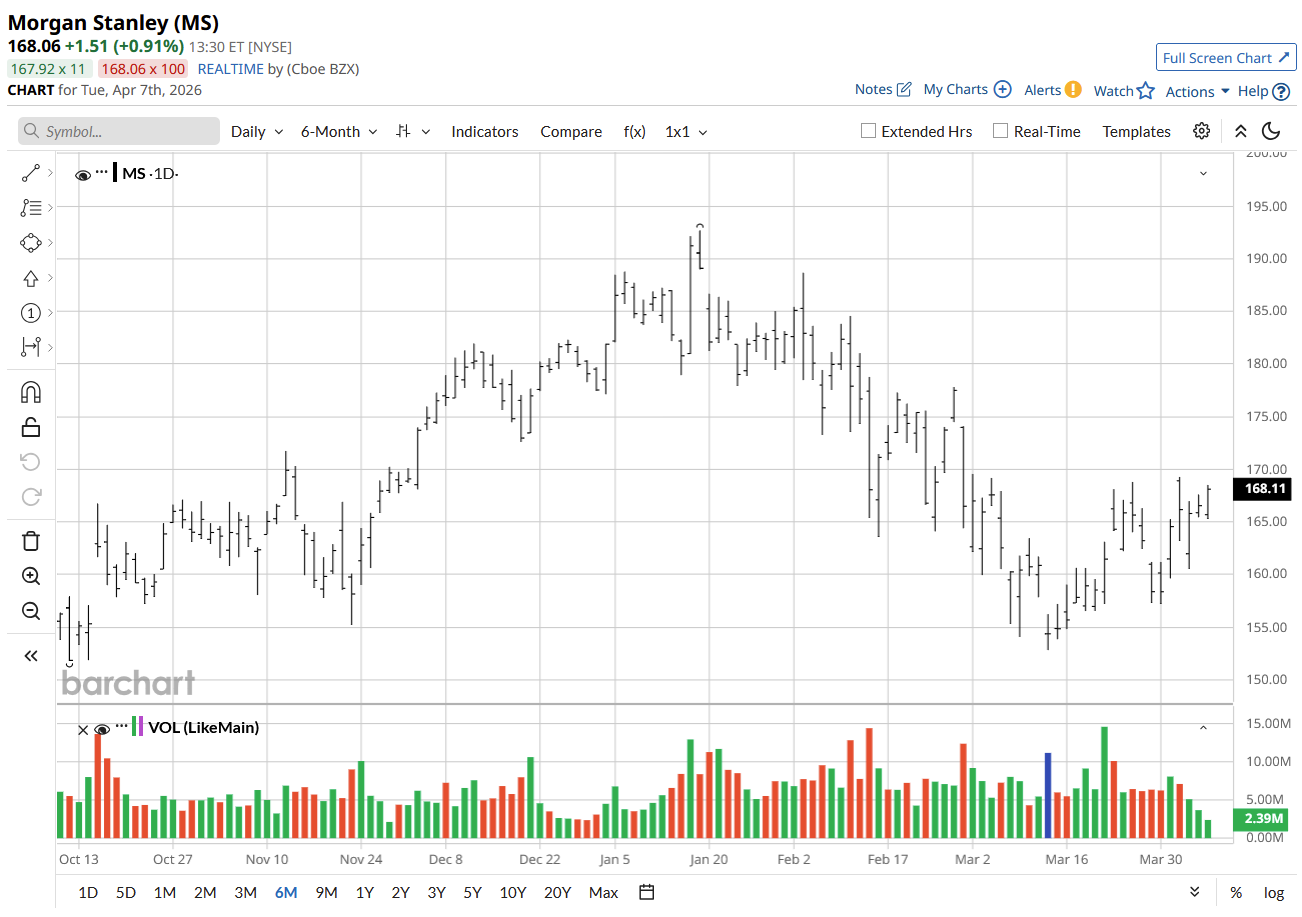
Task: Choose the polygon shape drawing tool
Action: 30,243
